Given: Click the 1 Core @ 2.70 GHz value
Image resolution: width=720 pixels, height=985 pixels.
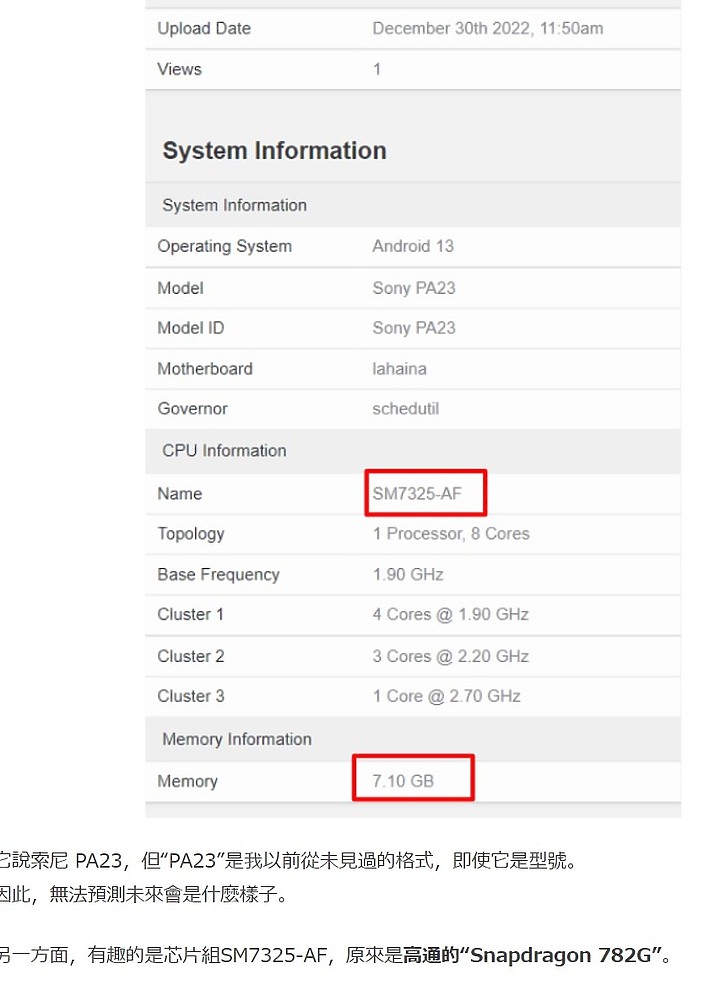Looking at the screenshot, I should (x=447, y=696).
